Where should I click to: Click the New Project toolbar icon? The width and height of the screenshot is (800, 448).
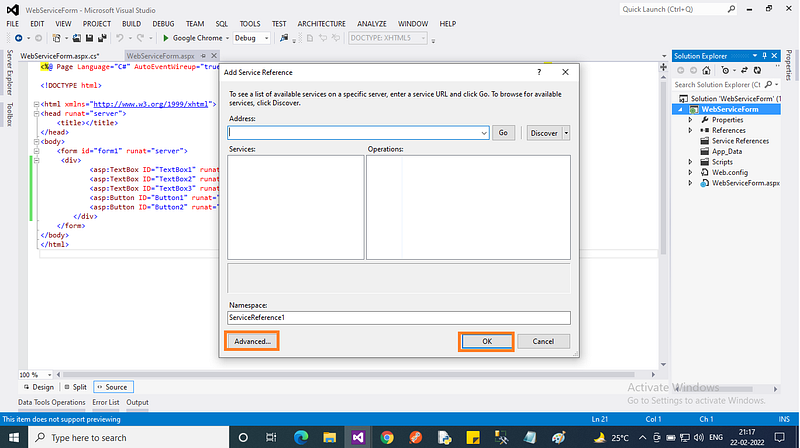point(57,38)
